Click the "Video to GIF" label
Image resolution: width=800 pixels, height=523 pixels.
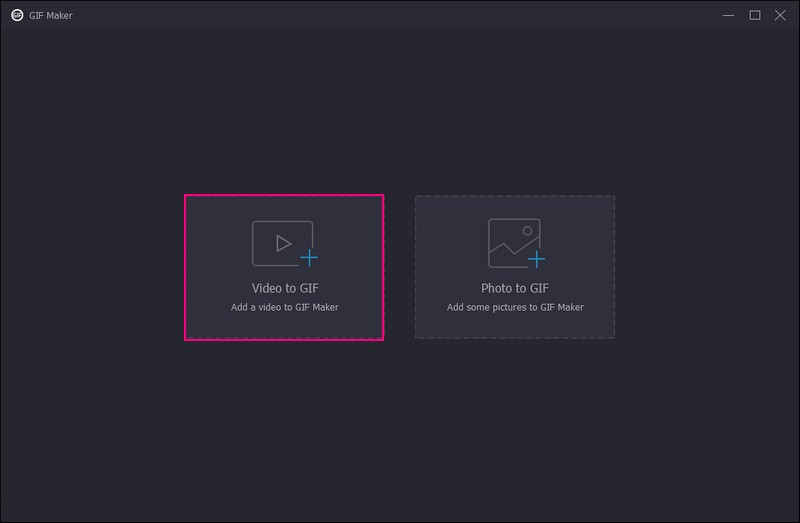pyautogui.click(x=285, y=288)
